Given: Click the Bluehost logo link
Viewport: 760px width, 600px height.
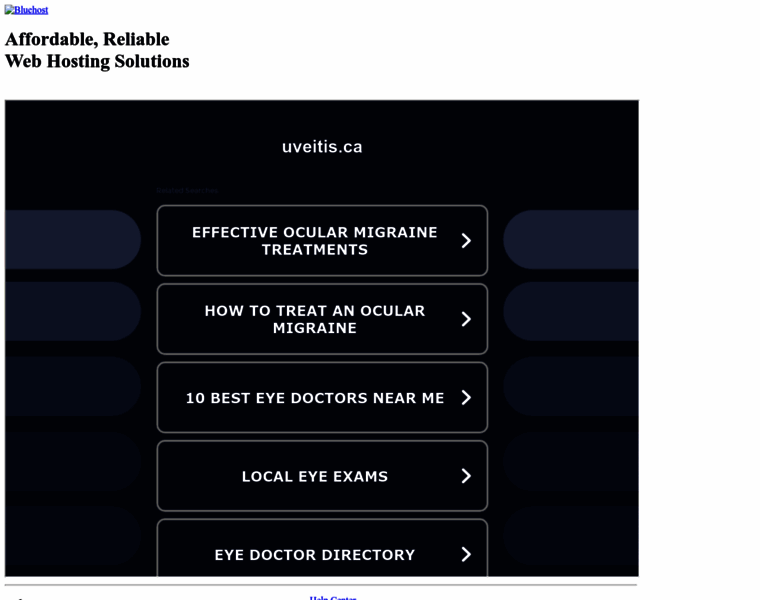Looking at the screenshot, I should coord(26,10).
